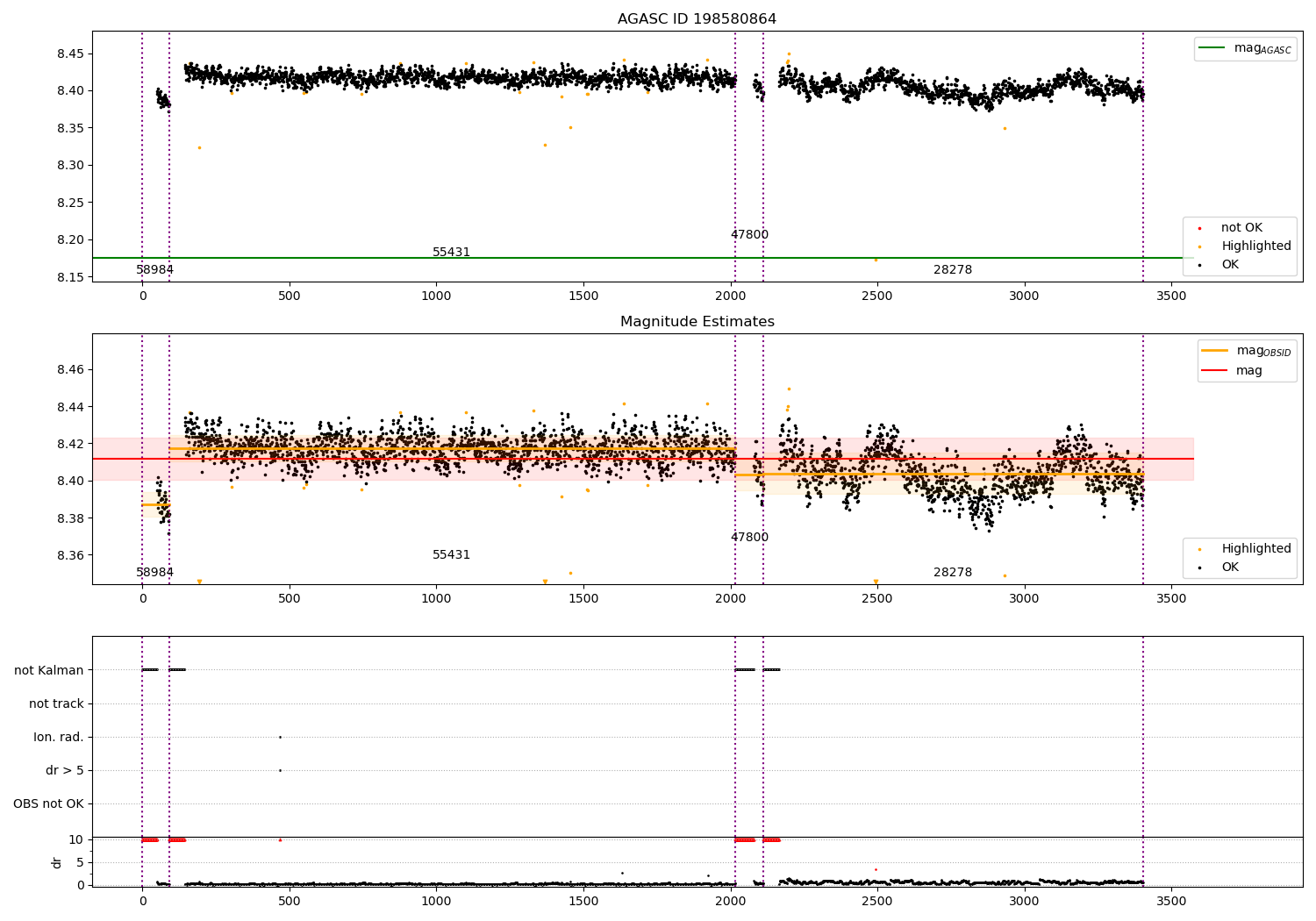1316x921 pixels.
Task: Click the "dr > 5" row label
Action: coord(65,770)
